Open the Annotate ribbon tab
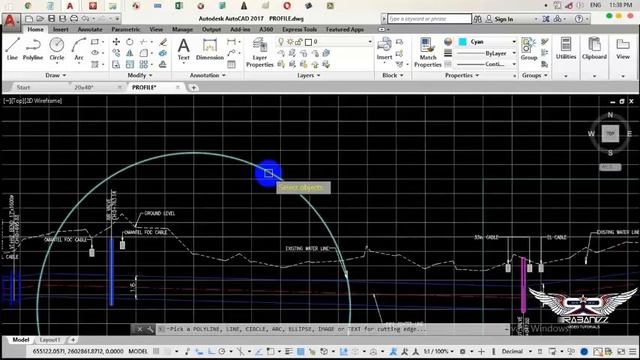This screenshot has height=360, width=640. pyautogui.click(x=90, y=29)
